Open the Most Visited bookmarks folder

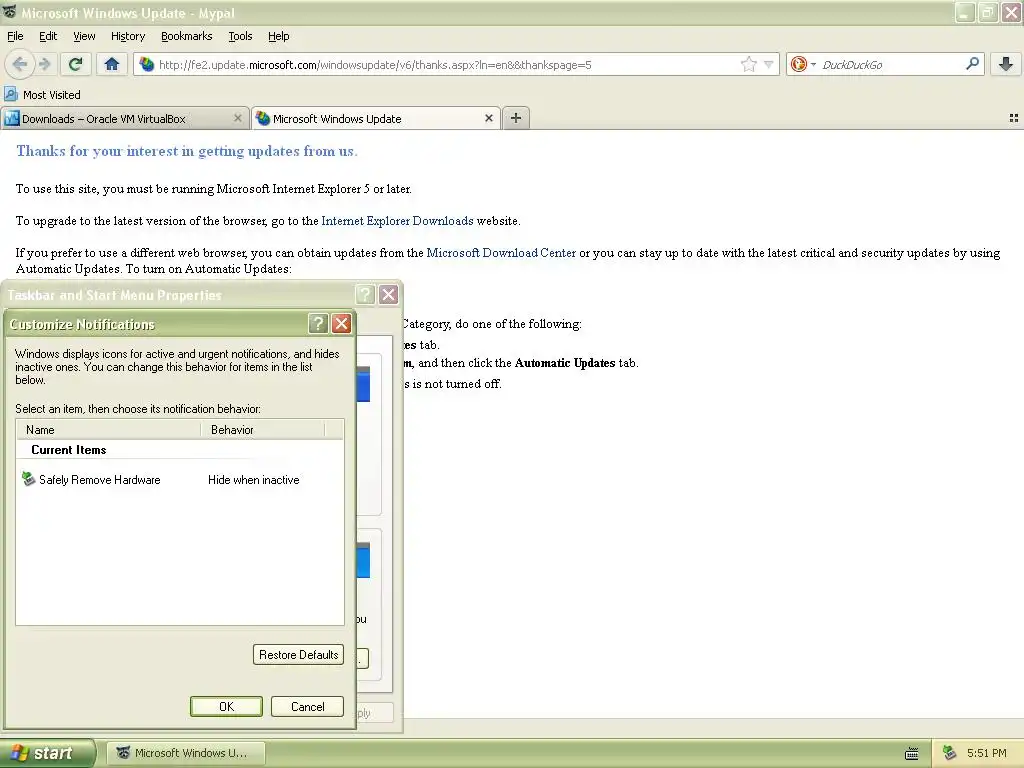tap(42, 95)
